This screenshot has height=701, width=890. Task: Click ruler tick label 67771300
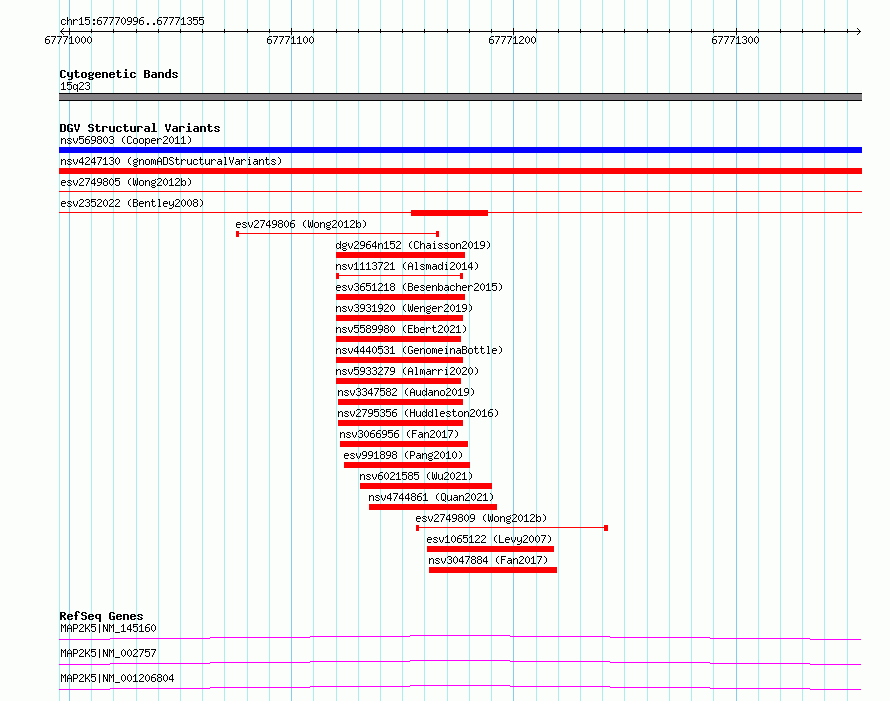click(735, 40)
